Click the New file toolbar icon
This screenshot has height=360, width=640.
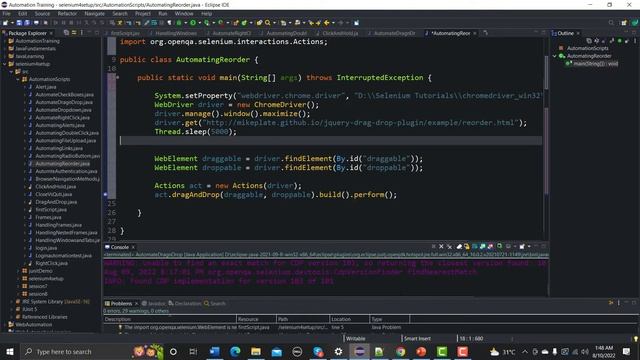click(5, 23)
